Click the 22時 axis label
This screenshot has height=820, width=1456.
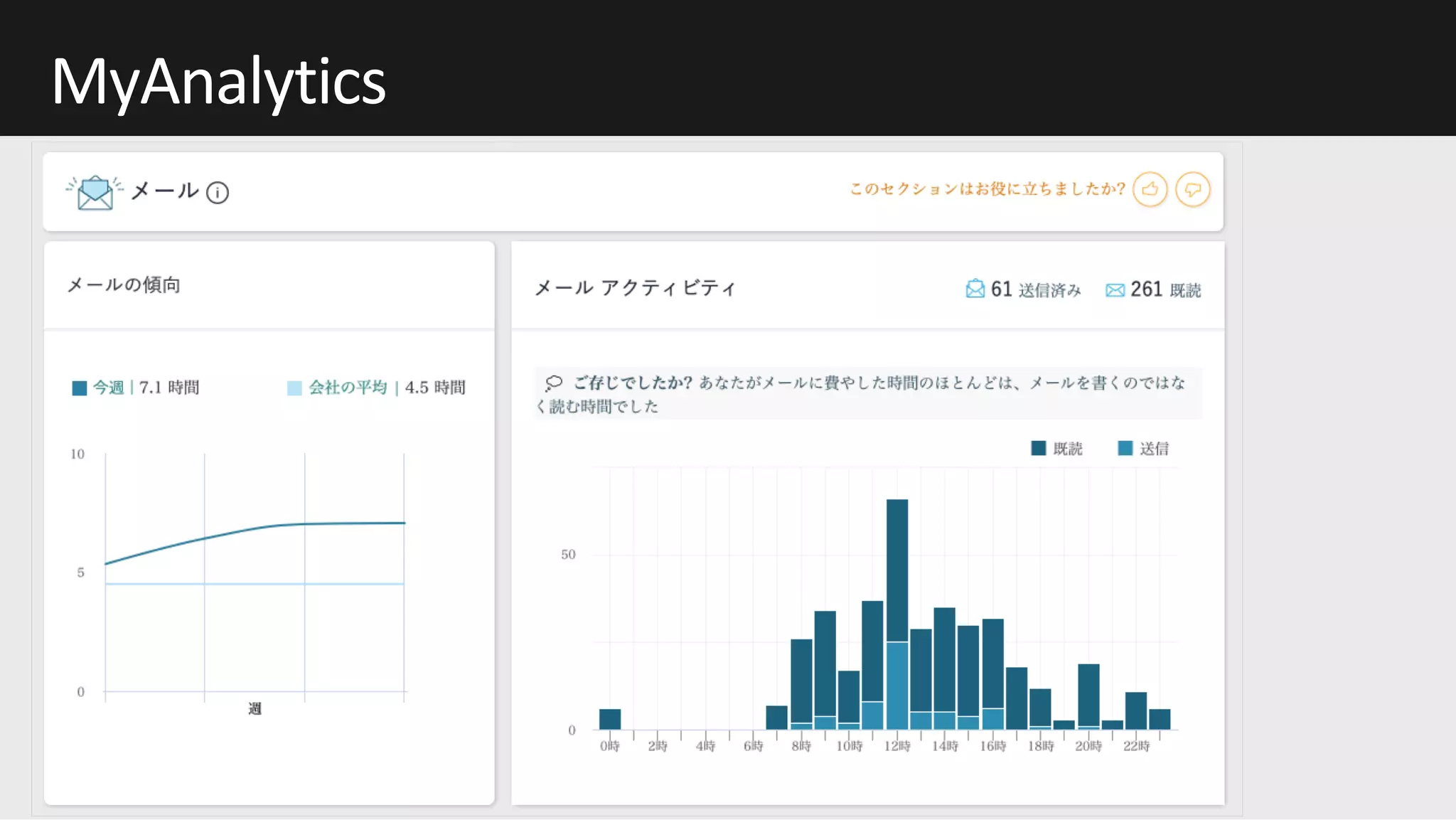(1136, 746)
